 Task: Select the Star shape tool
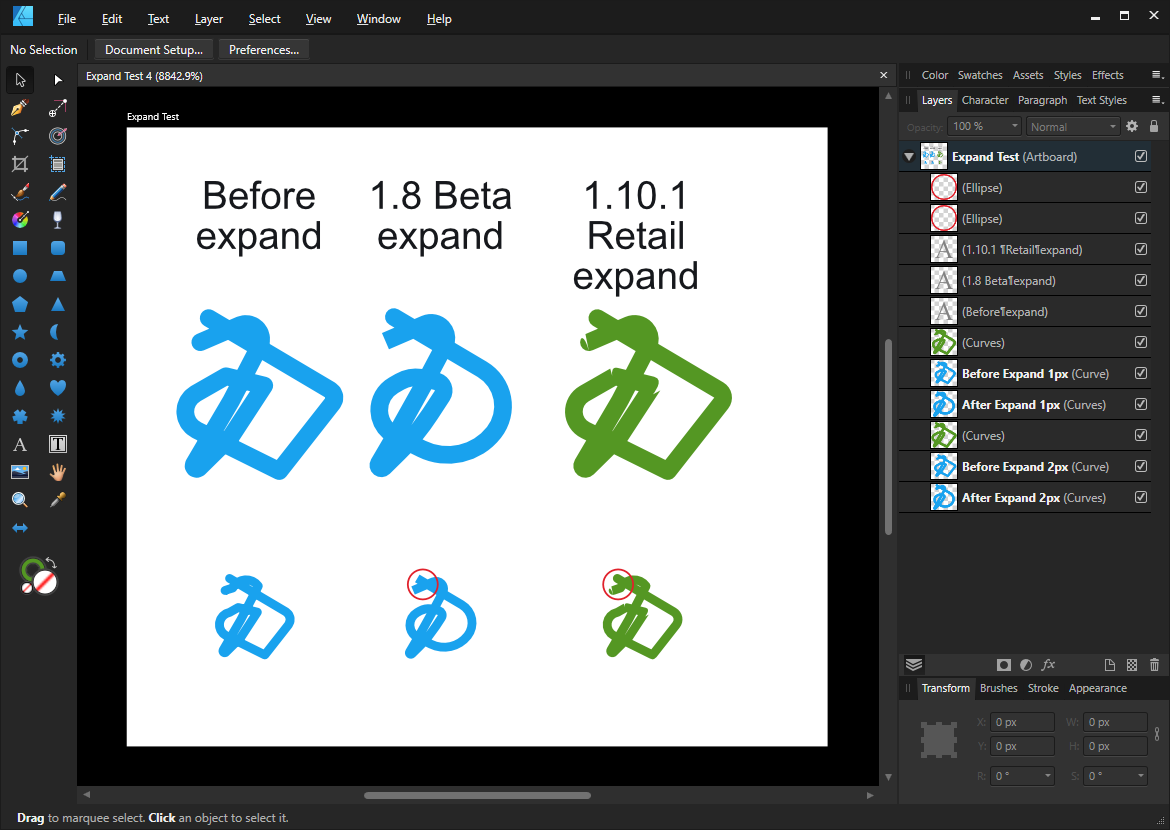tap(19, 332)
